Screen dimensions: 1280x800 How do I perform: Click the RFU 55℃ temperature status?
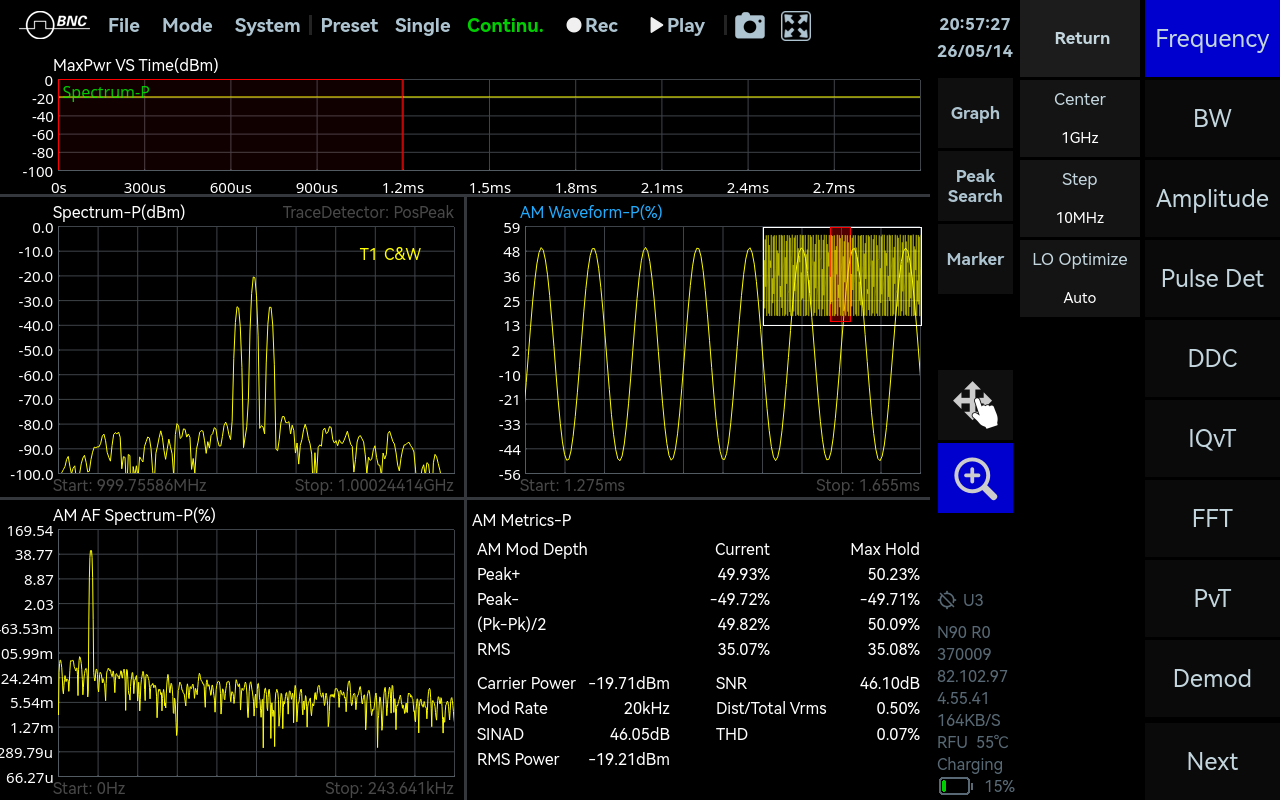coord(973,742)
